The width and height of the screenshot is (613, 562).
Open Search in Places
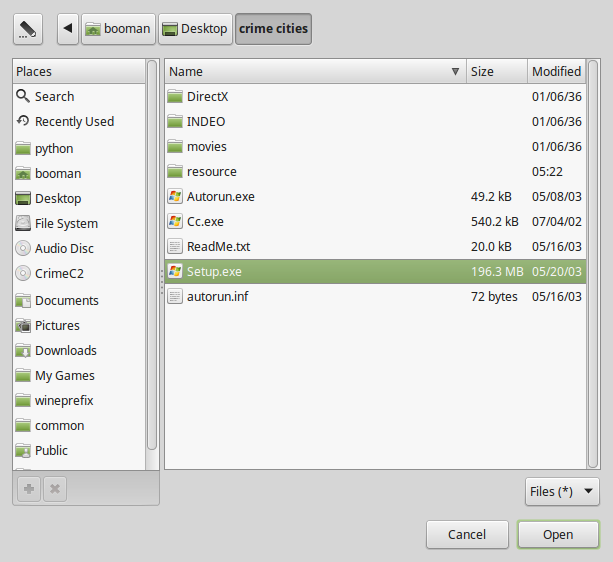pos(79,97)
